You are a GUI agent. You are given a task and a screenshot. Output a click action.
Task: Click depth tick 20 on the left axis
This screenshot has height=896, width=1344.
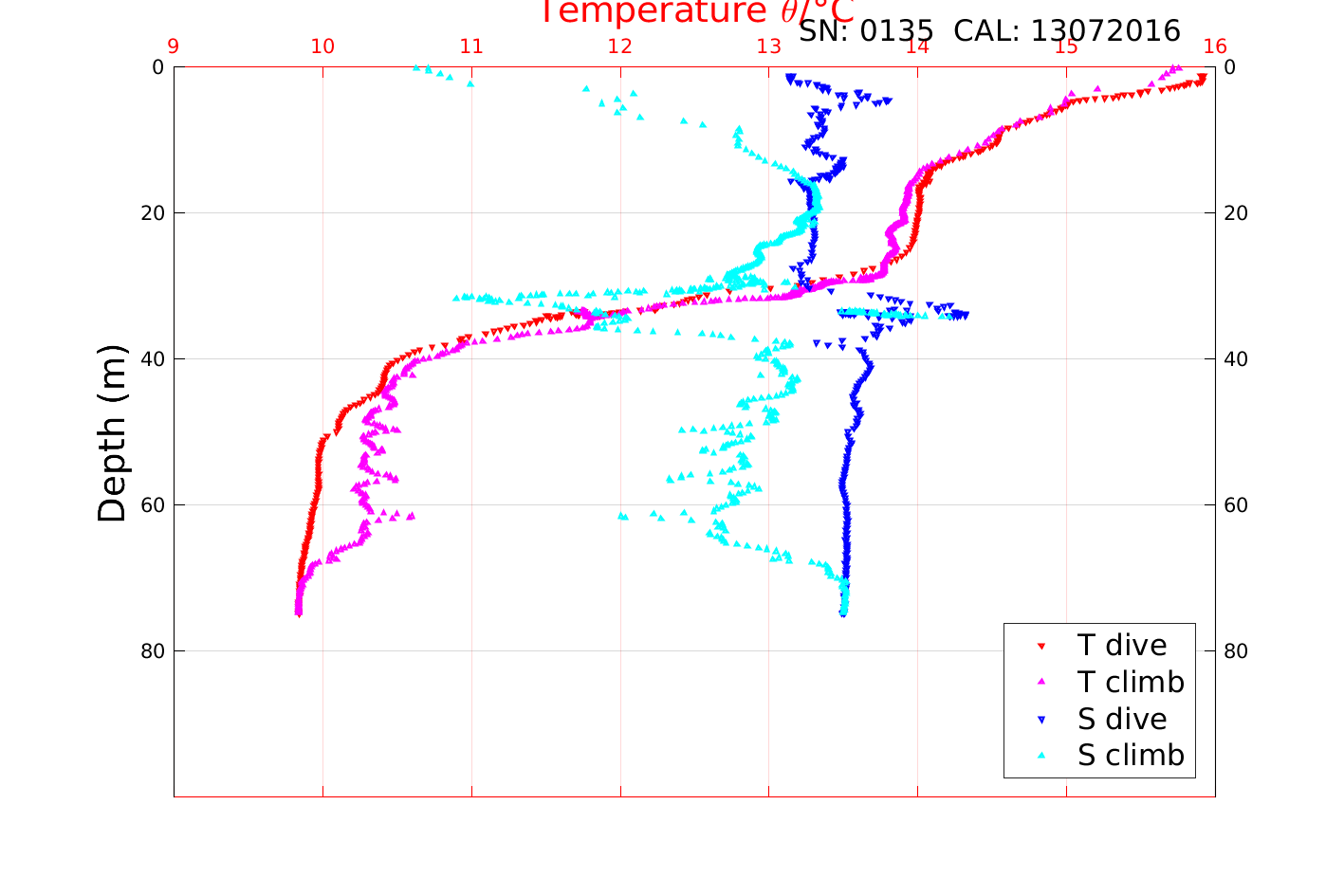pyautogui.click(x=153, y=212)
